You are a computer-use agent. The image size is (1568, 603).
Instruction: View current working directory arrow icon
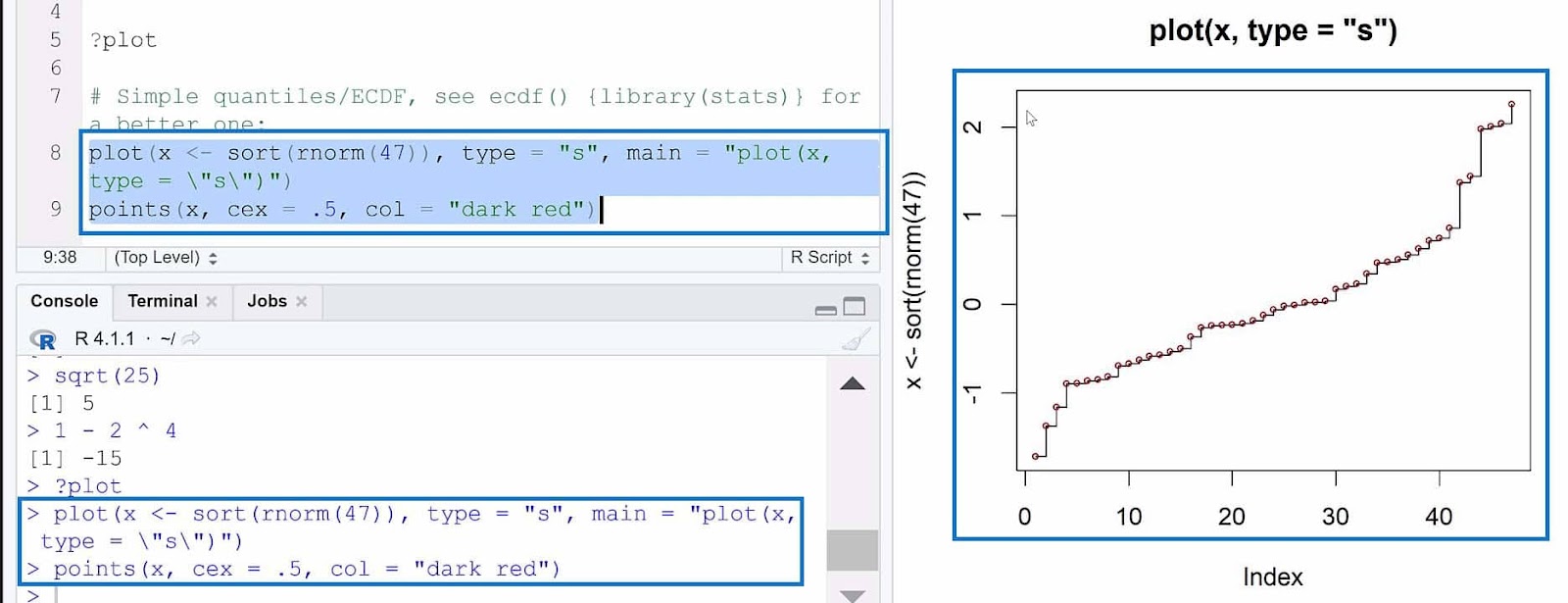click(x=191, y=338)
